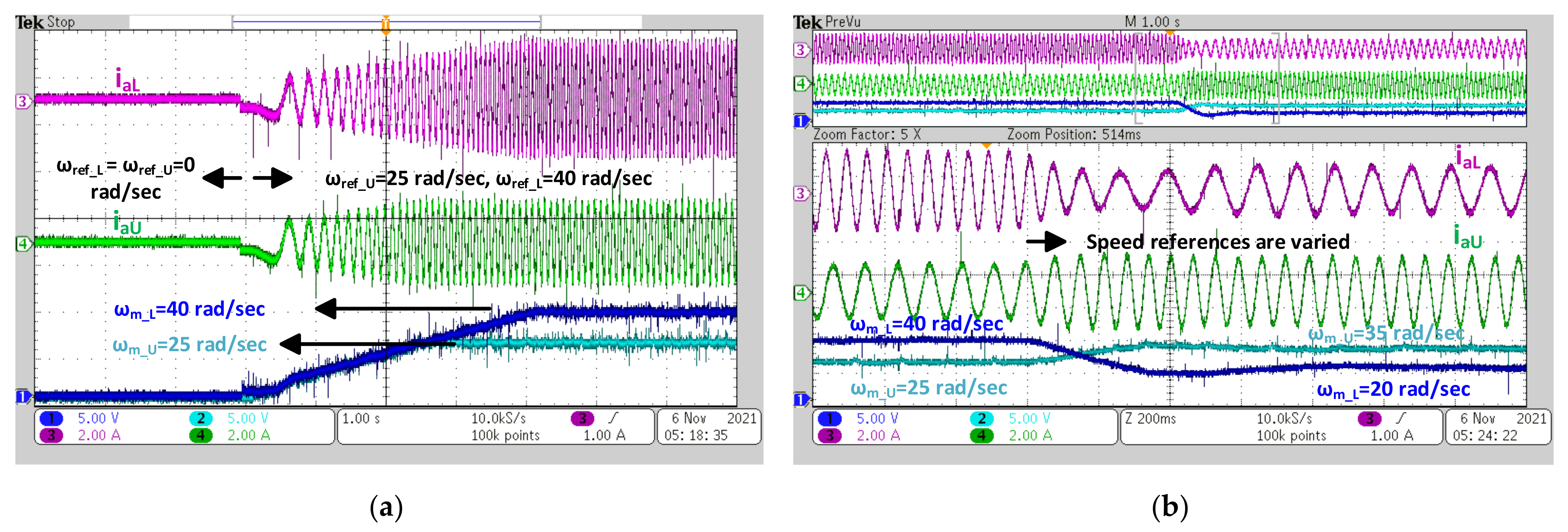The width and height of the screenshot is (1568, 532).
Task: Select channel 3 marker in right zoomed waveform
Action: (x=801, y=194)
